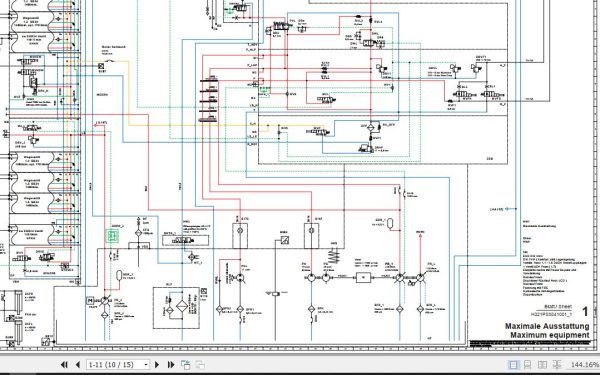Click the ALF filter dashed box

tap(176, 308)
